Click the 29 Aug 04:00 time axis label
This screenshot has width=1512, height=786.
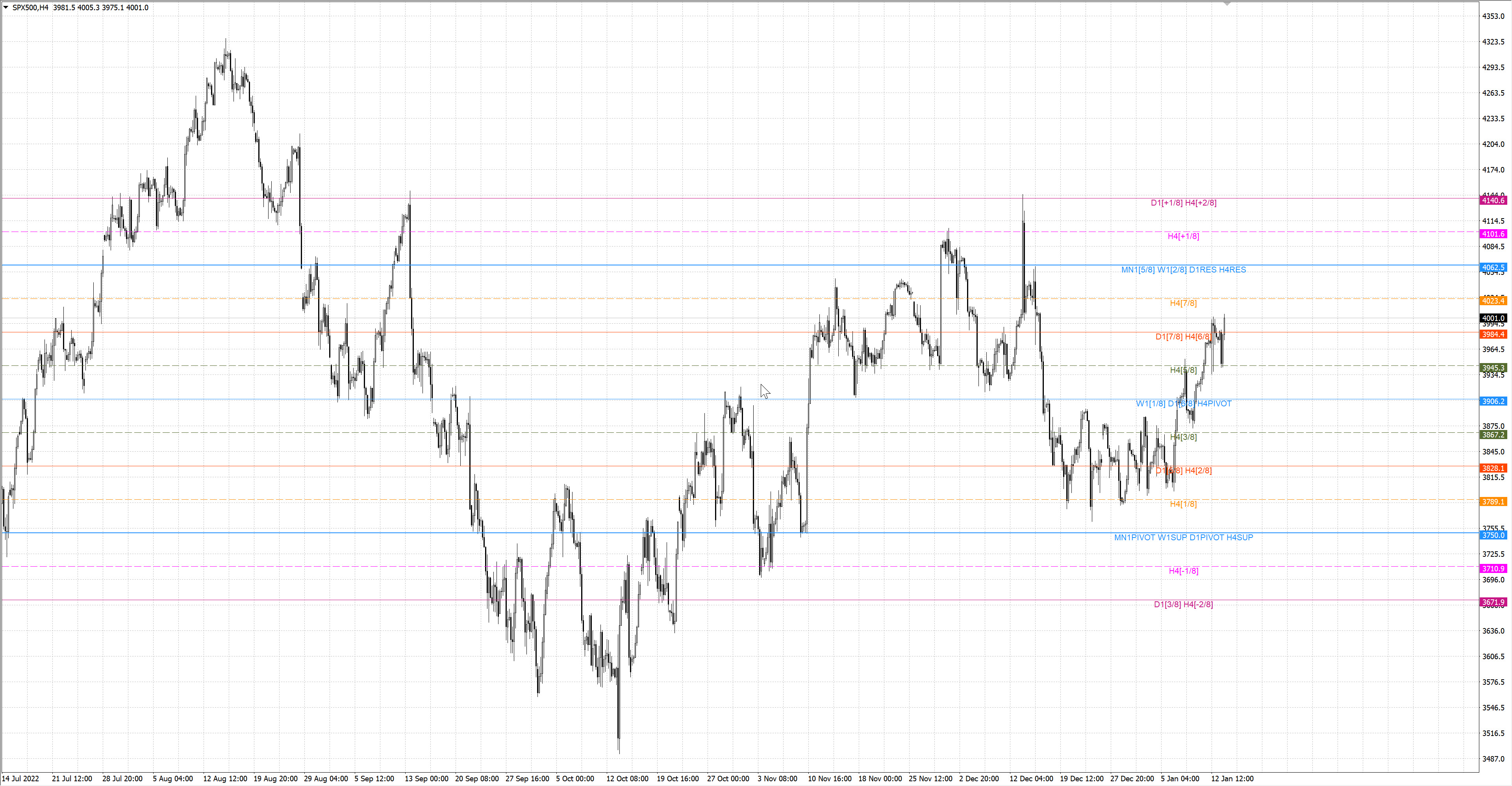coord(326,779)
